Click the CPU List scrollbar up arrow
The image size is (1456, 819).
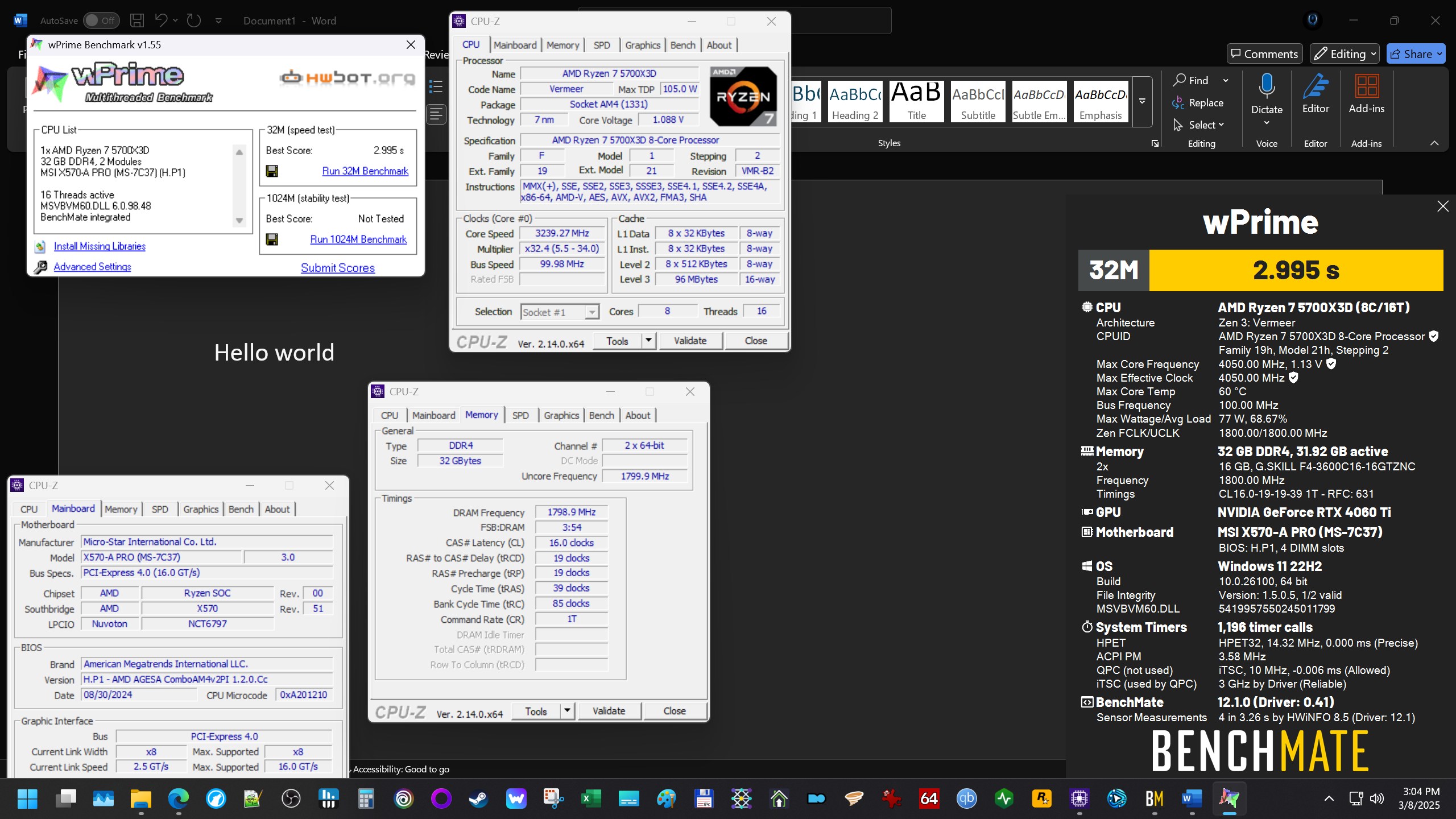[239, 152]
